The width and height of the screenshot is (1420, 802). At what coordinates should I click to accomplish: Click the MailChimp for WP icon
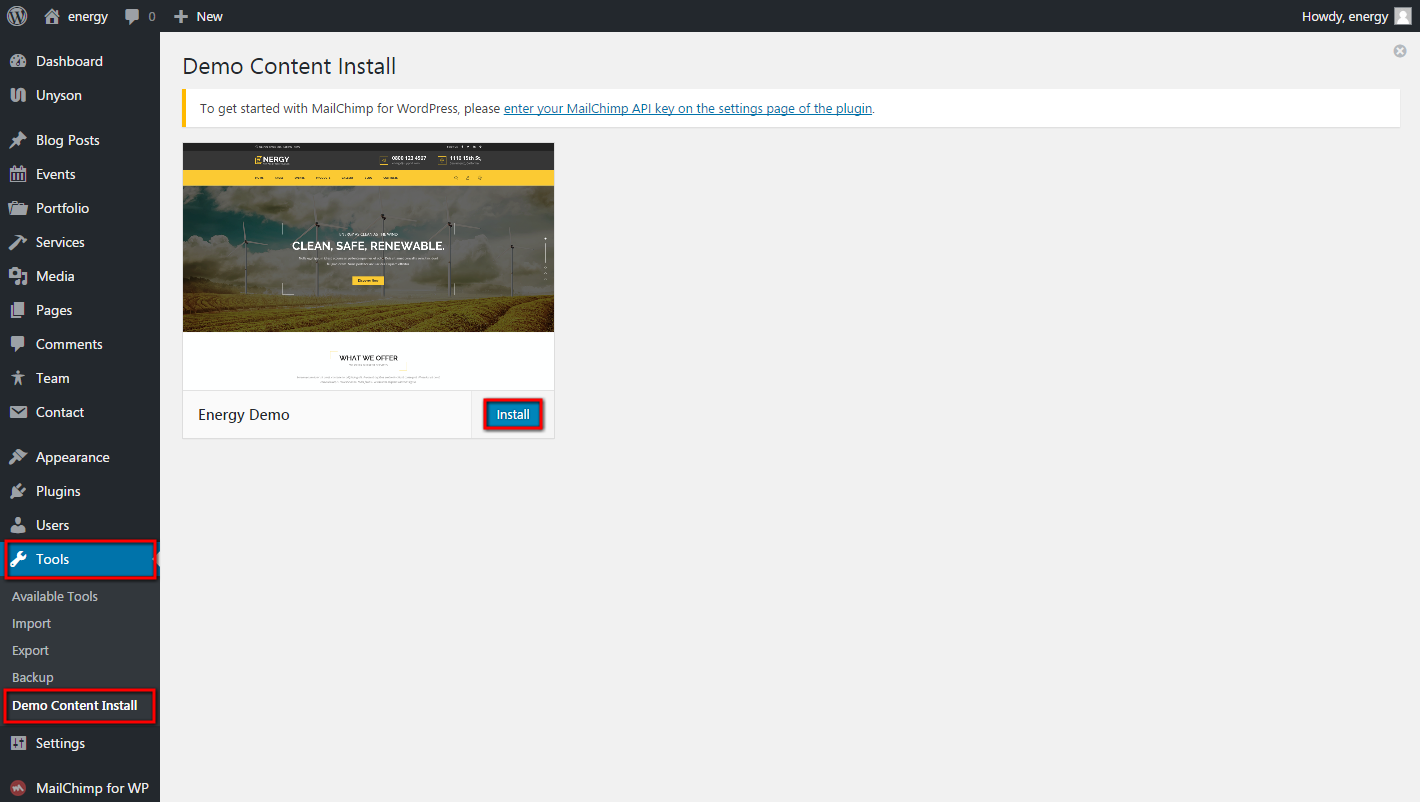[x=18, y=788]
